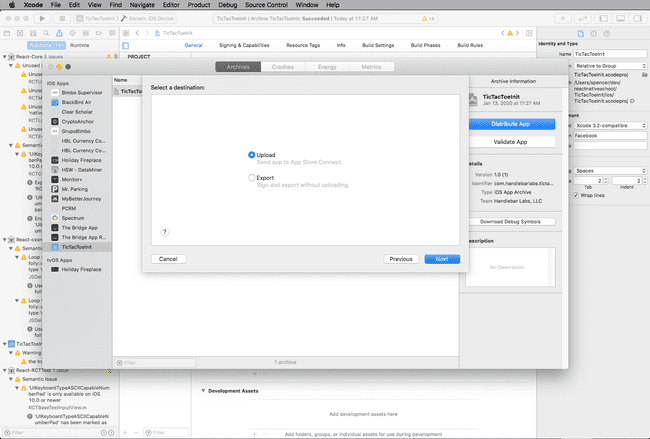Switch issue navigator to Runtime
The height and width of the screenshot is (439, 650).
tap(80, 45)
